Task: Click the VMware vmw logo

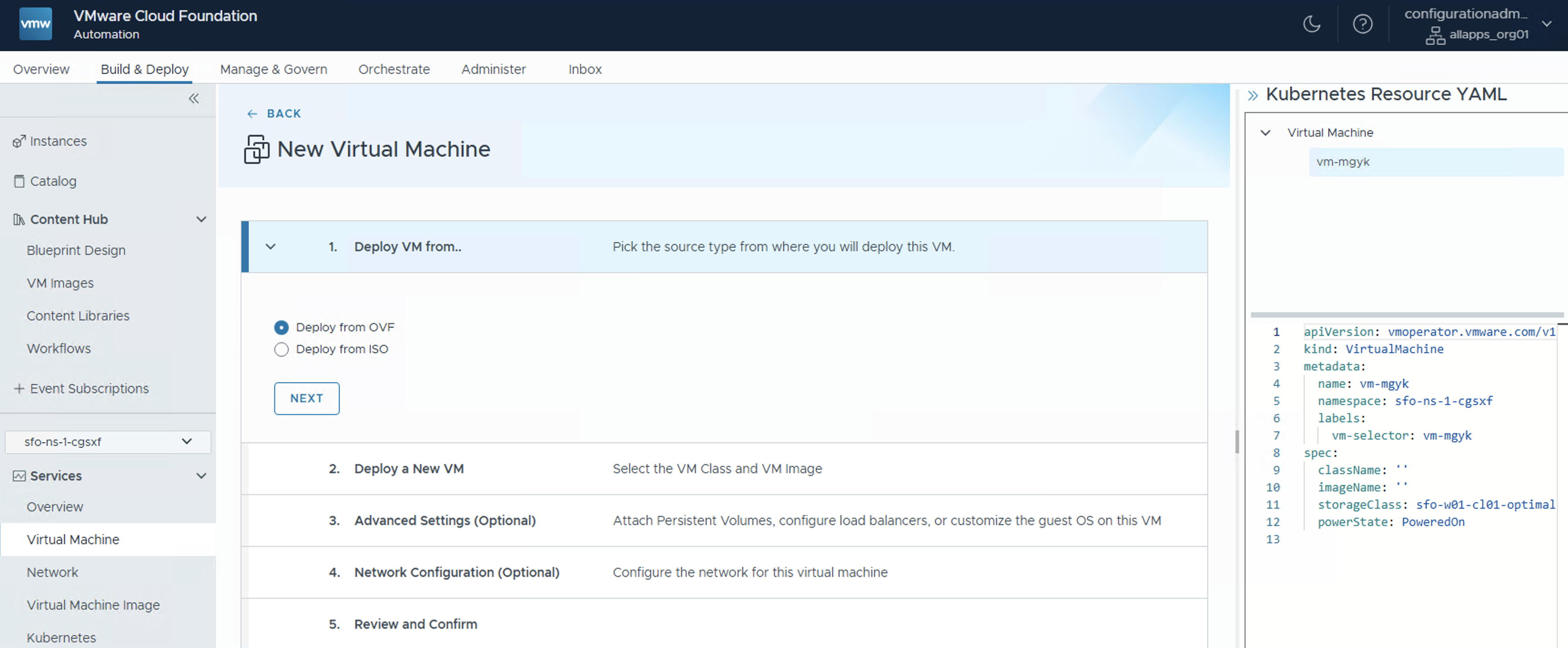Action: coord(36,24)
